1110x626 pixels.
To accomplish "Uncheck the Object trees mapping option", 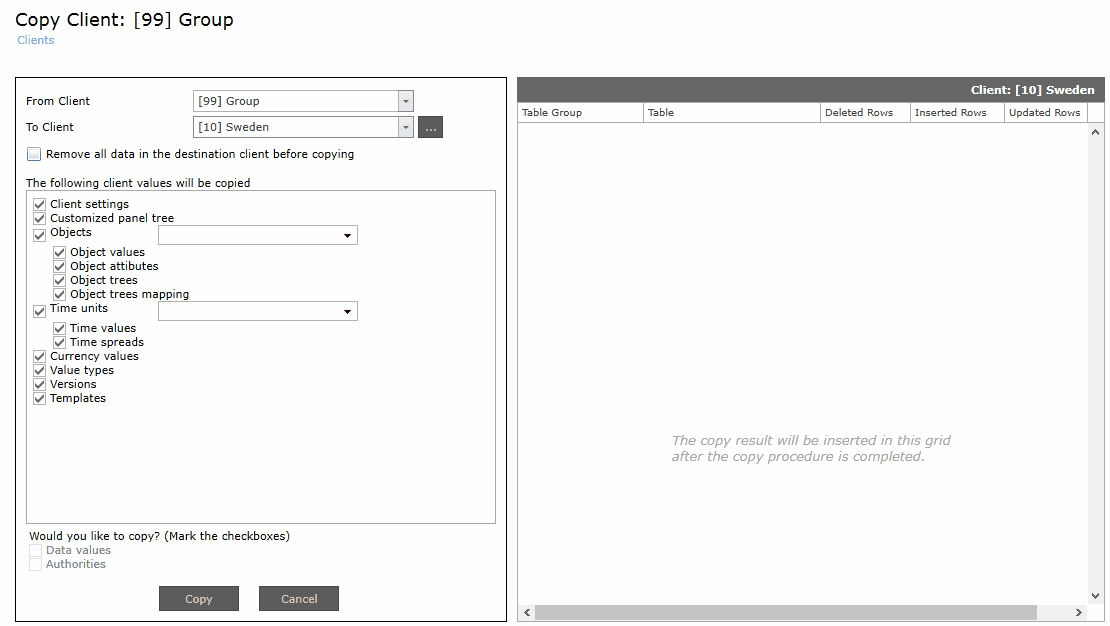I will click(x=59, y=294).
